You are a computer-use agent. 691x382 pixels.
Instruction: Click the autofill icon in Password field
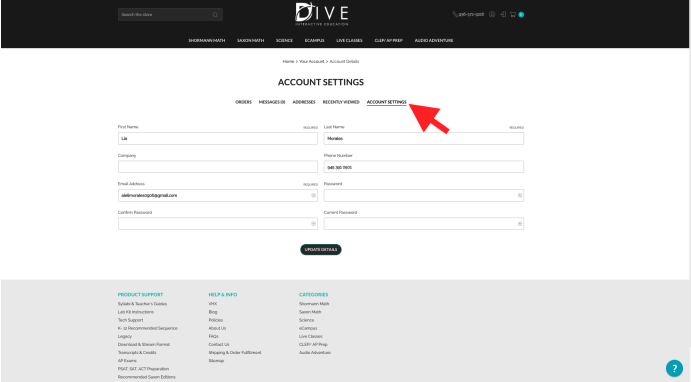point(520,195)
